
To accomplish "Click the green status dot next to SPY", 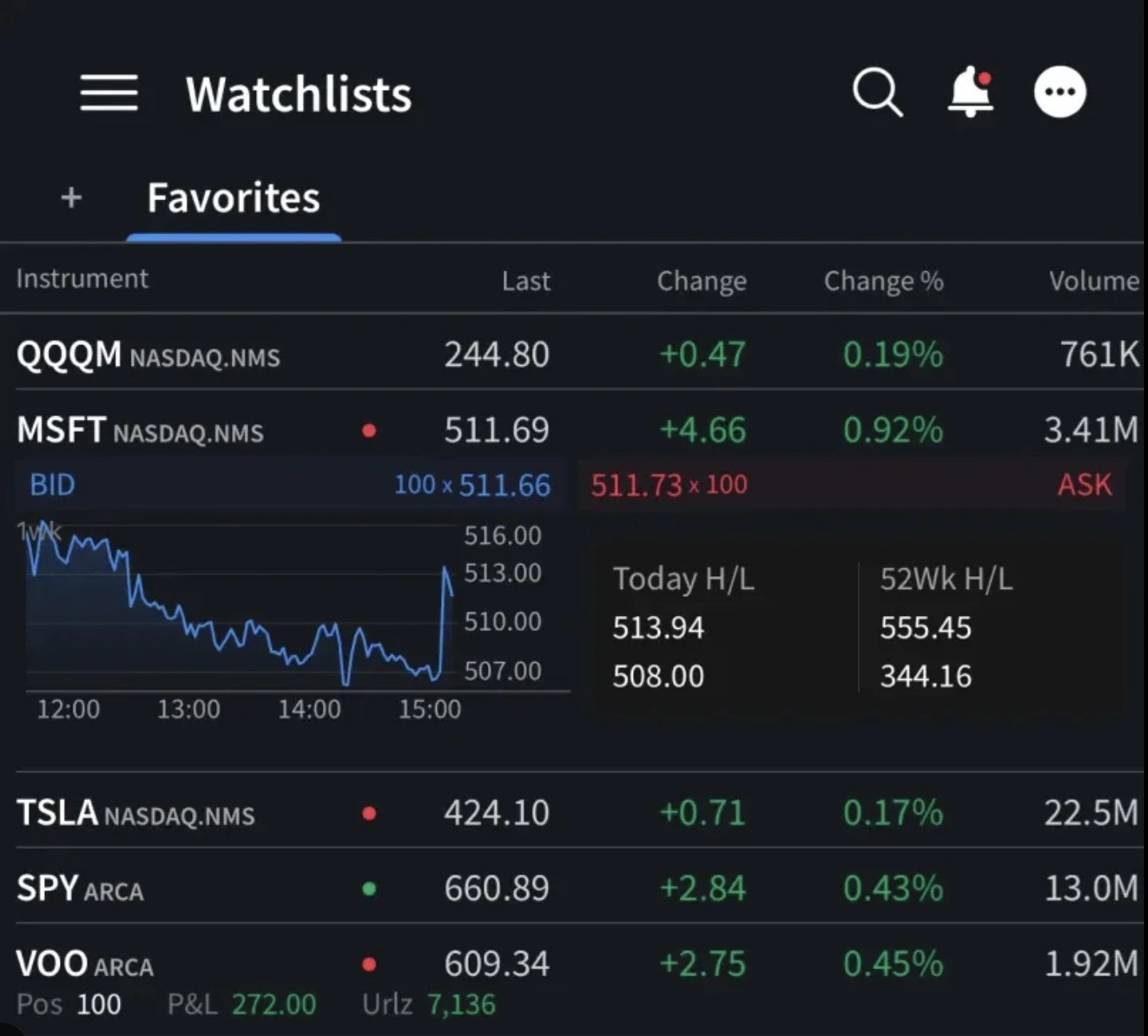I will pos(368,888).
